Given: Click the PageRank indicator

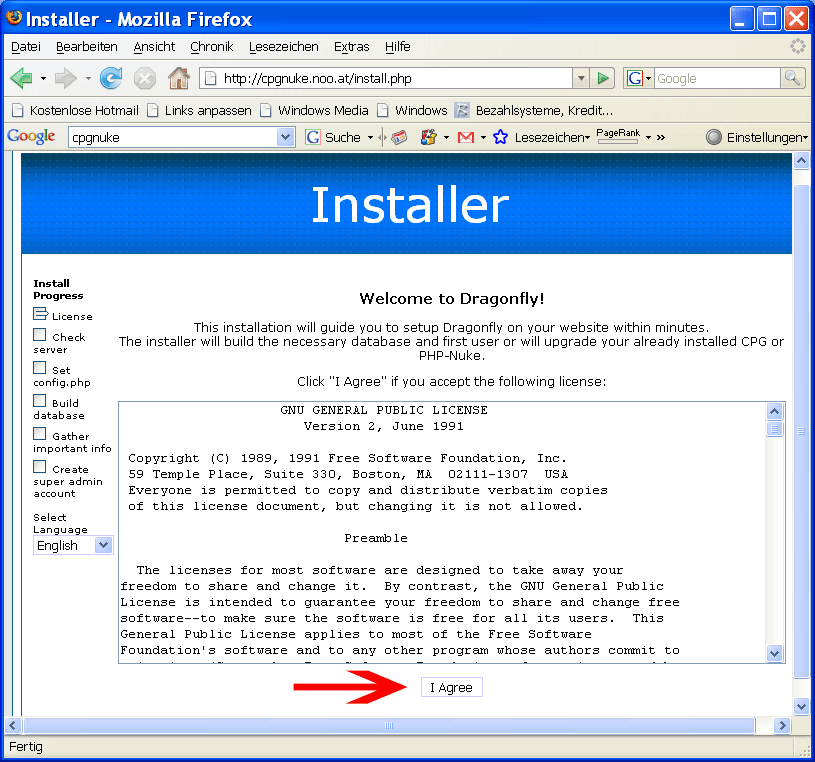Looking at the screenshot, I should (x=618, y=136).
